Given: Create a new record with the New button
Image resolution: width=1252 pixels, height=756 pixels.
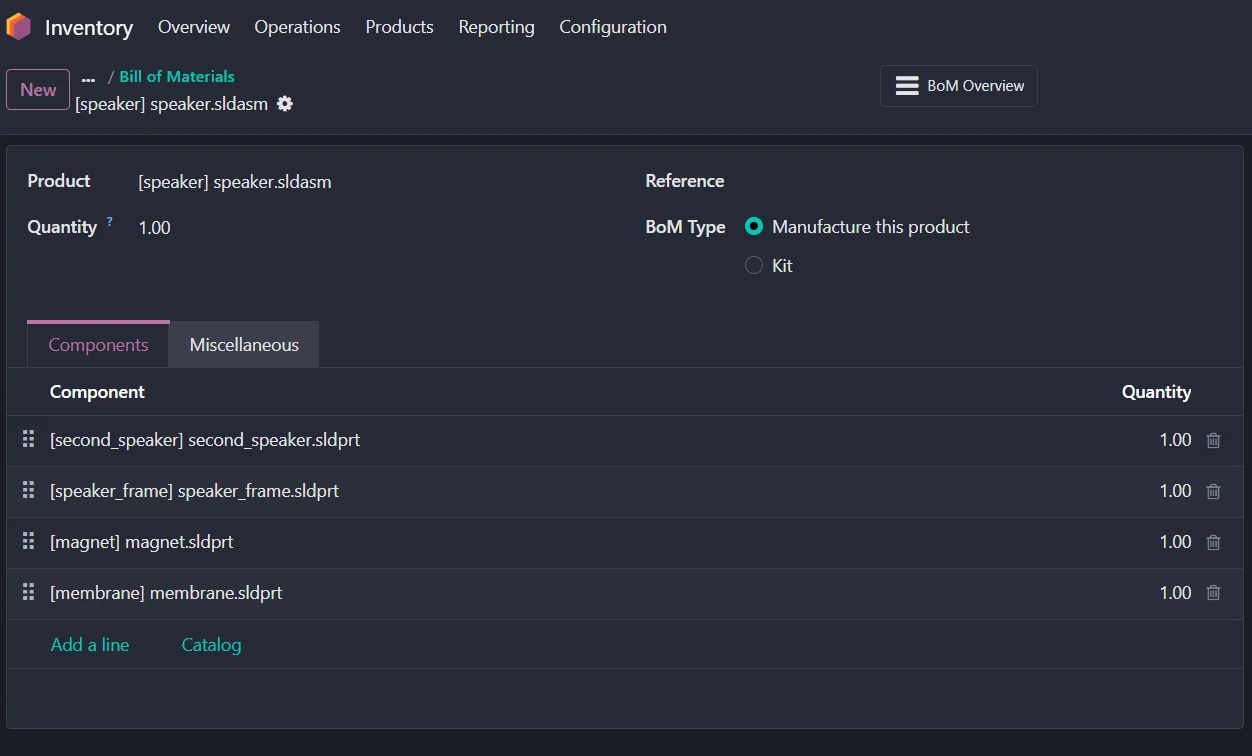Looking at the screenshot, I should 38,90.
